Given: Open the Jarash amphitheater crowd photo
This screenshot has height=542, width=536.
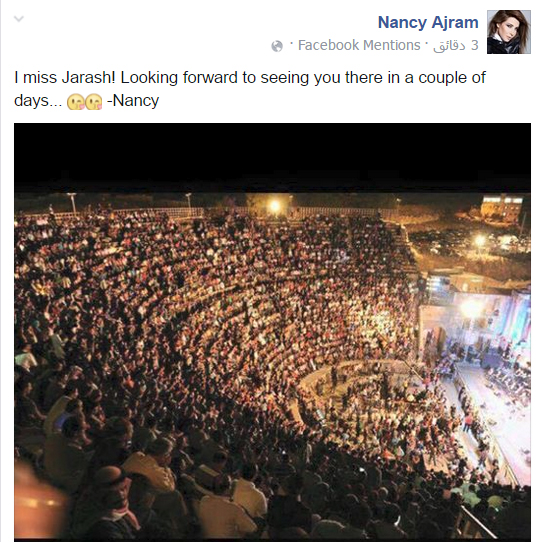Looking at the screenshot, I should 272,331.
